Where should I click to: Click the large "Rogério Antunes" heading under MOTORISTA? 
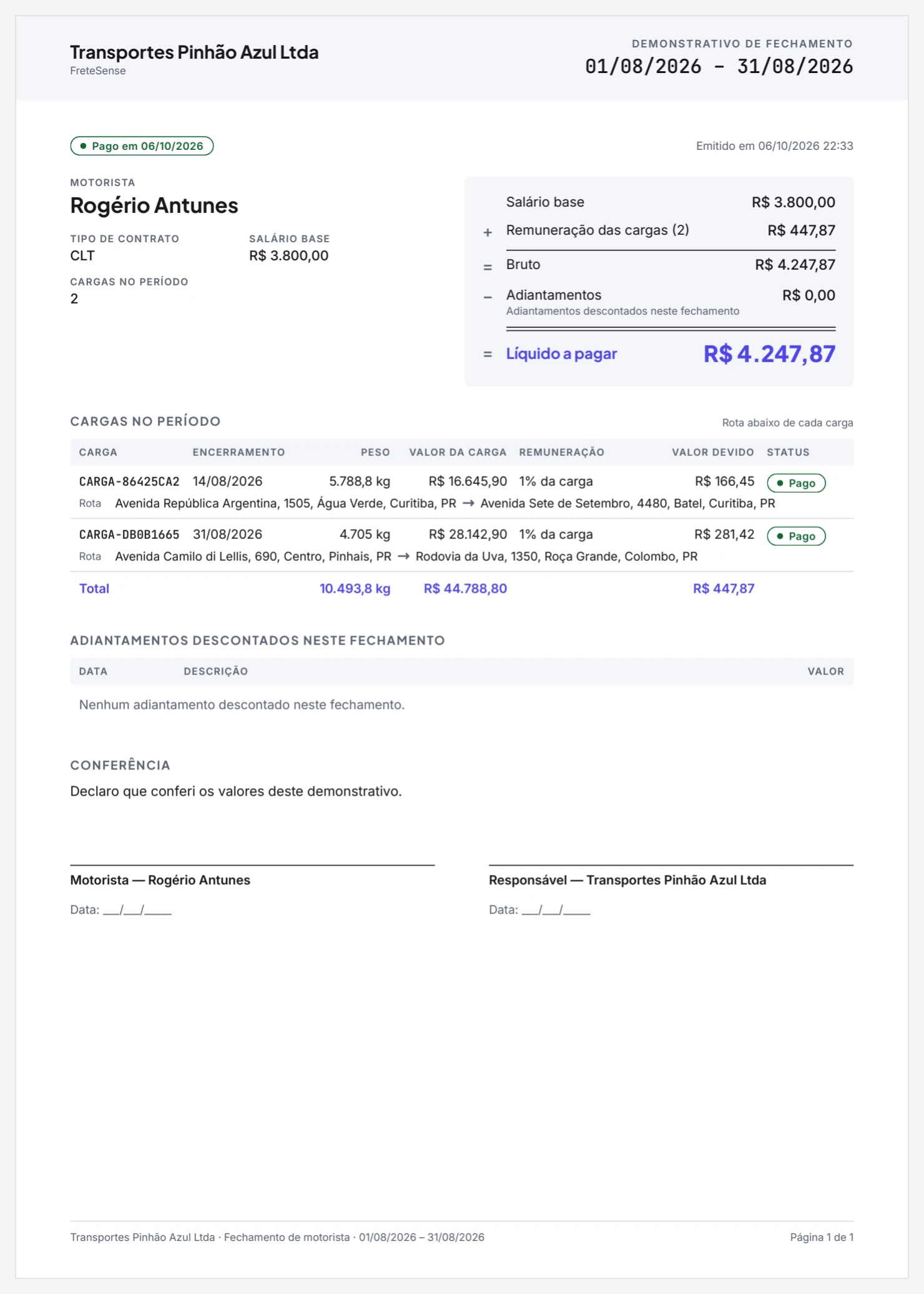154,205
